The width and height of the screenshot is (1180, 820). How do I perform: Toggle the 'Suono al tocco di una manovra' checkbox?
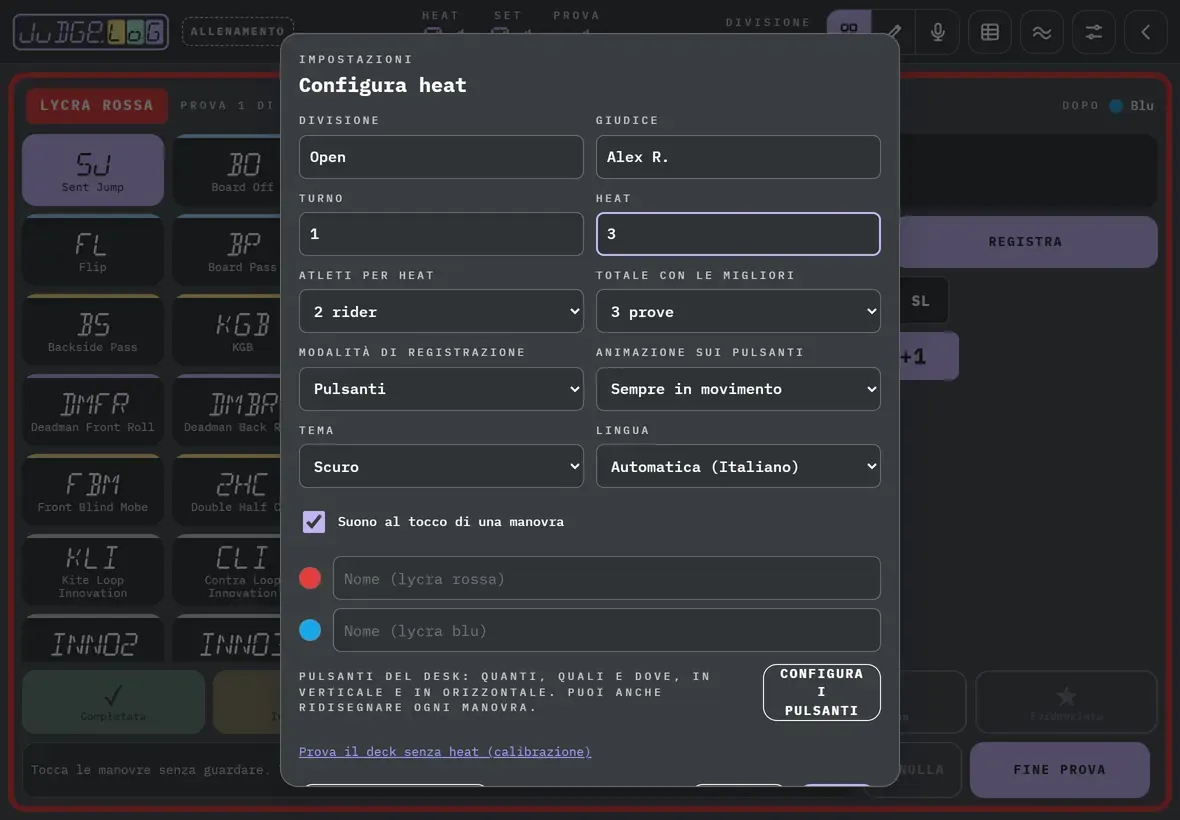[314, 521]
